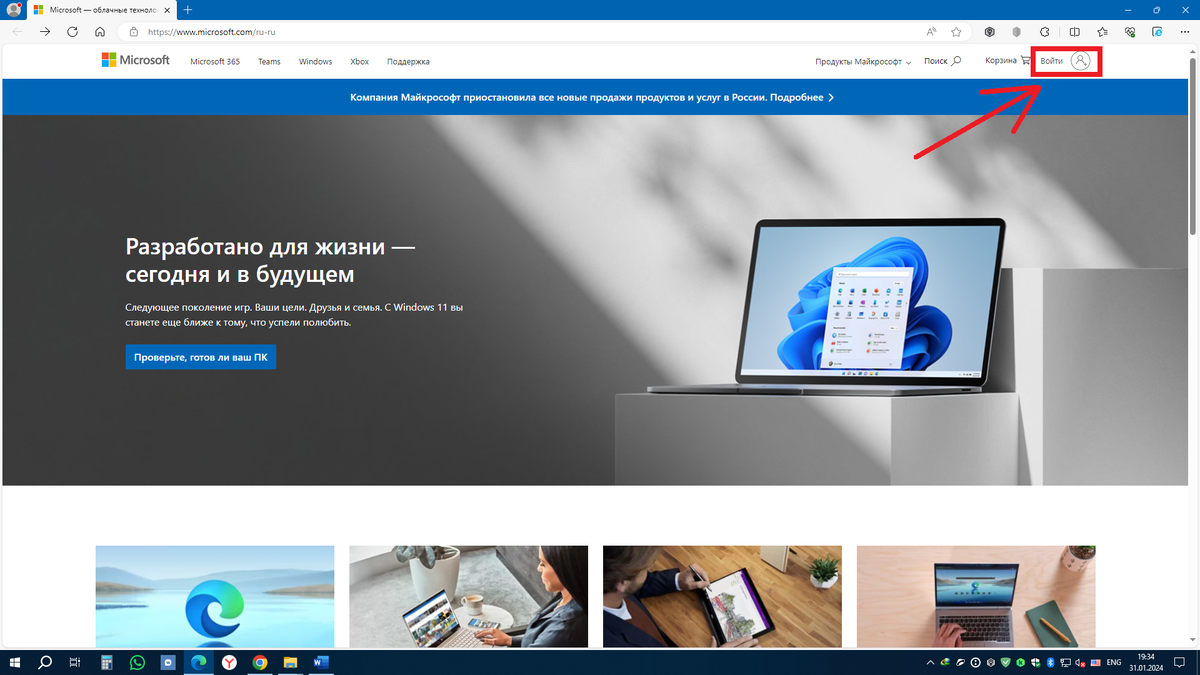
Task: Open the Extensions puzzle icon
Action: (1046, 31)
